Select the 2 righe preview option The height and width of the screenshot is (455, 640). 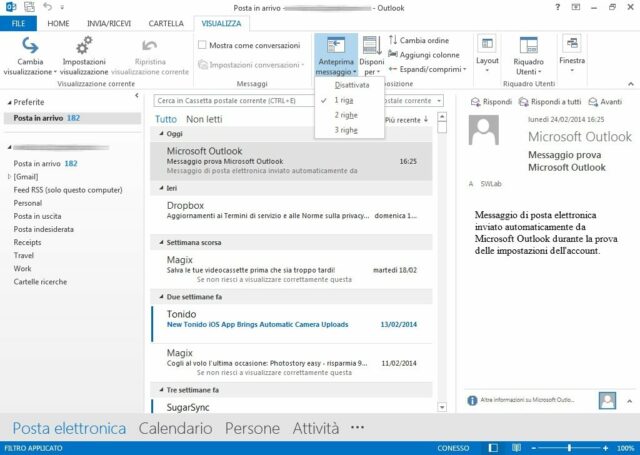(345, 115)
